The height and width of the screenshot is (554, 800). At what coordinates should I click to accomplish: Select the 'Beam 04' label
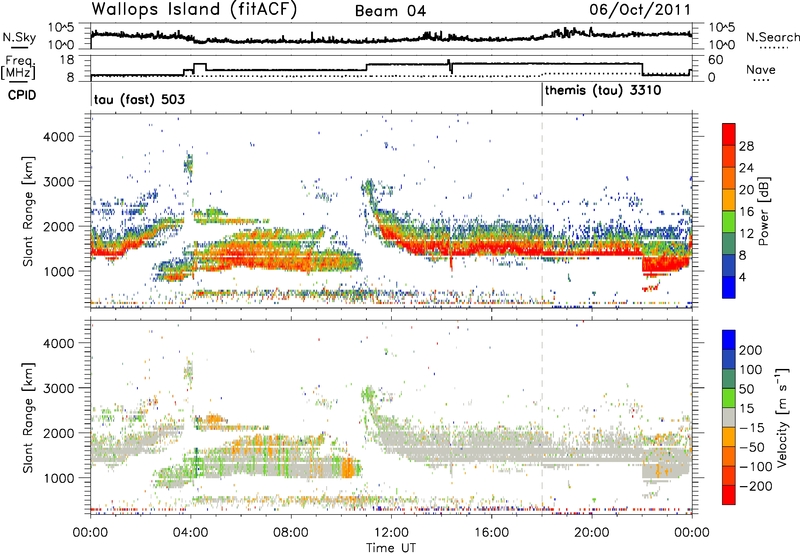tap(390, 11)
